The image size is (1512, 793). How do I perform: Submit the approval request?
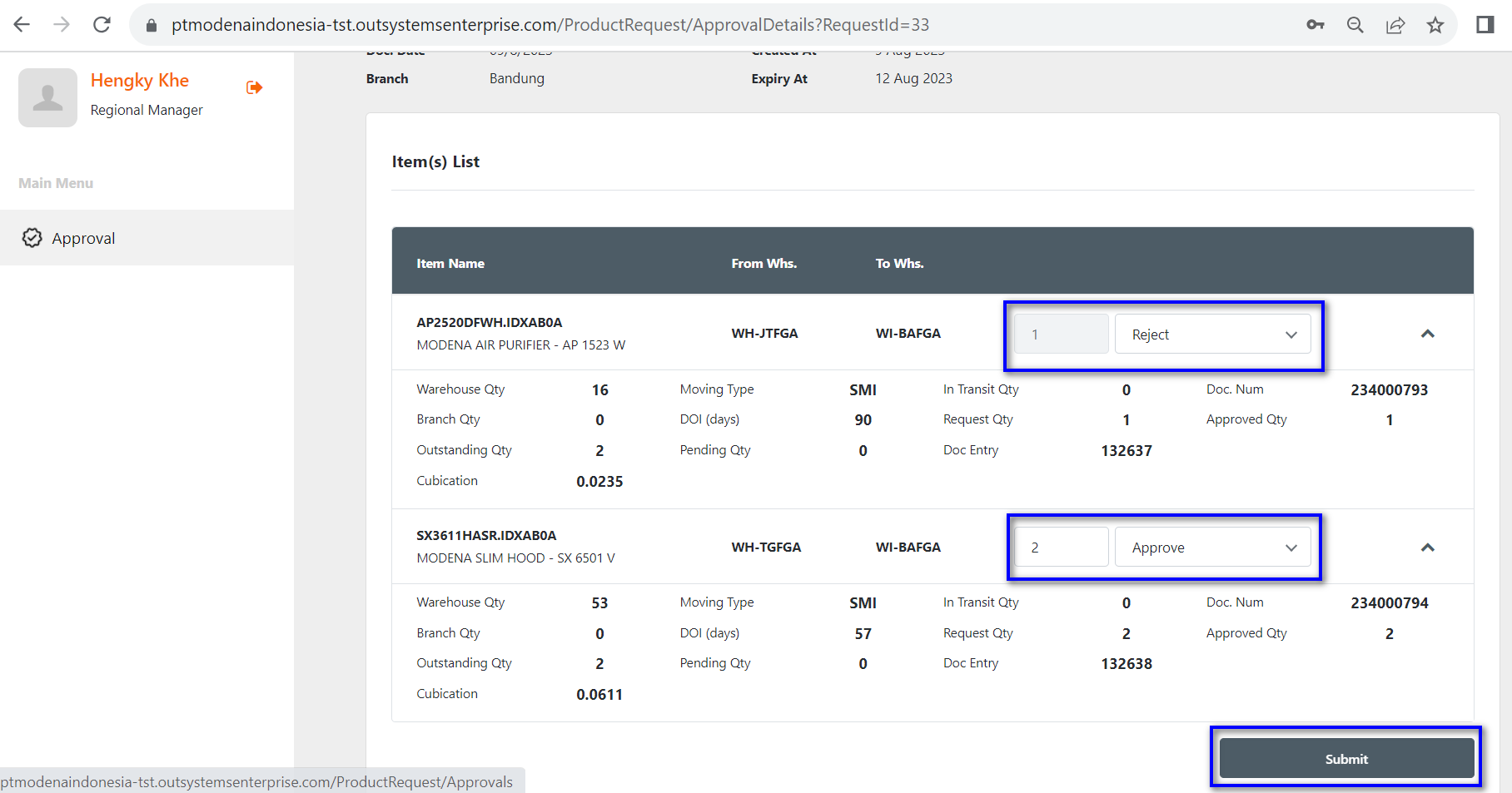tap(1346, 759)
